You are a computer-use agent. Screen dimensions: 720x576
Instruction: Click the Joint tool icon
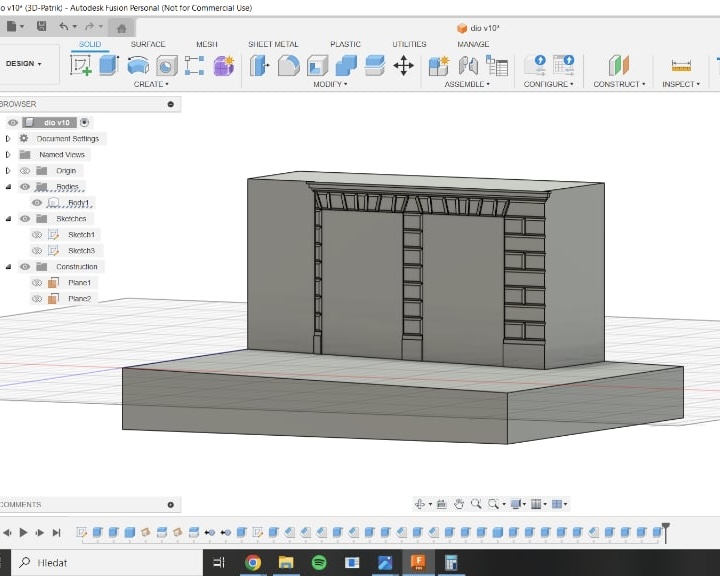click(x=468, y=65)
